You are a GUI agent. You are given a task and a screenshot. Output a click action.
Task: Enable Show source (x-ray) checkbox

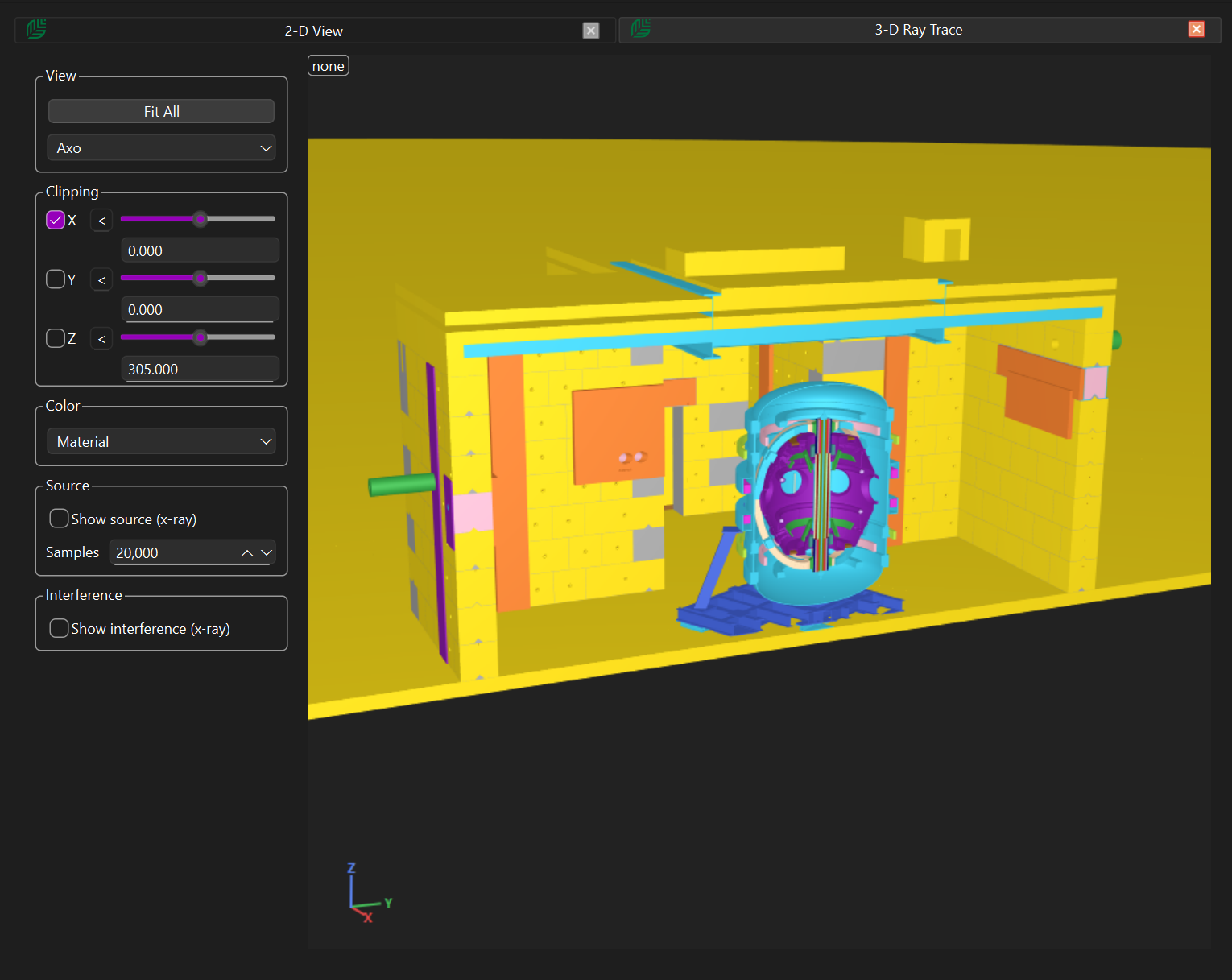point(59,519)
